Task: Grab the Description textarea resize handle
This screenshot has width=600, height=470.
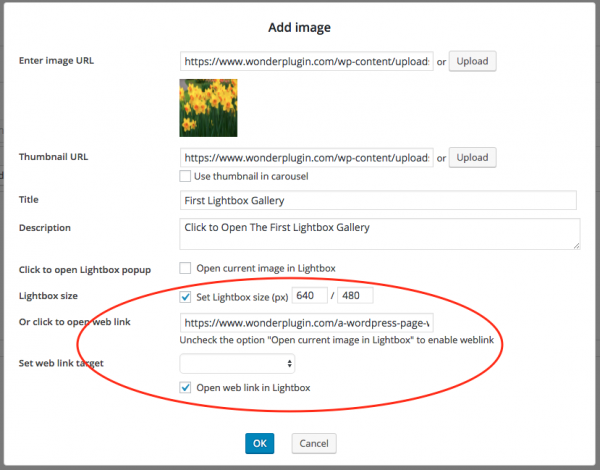Action: click(575, 245)
